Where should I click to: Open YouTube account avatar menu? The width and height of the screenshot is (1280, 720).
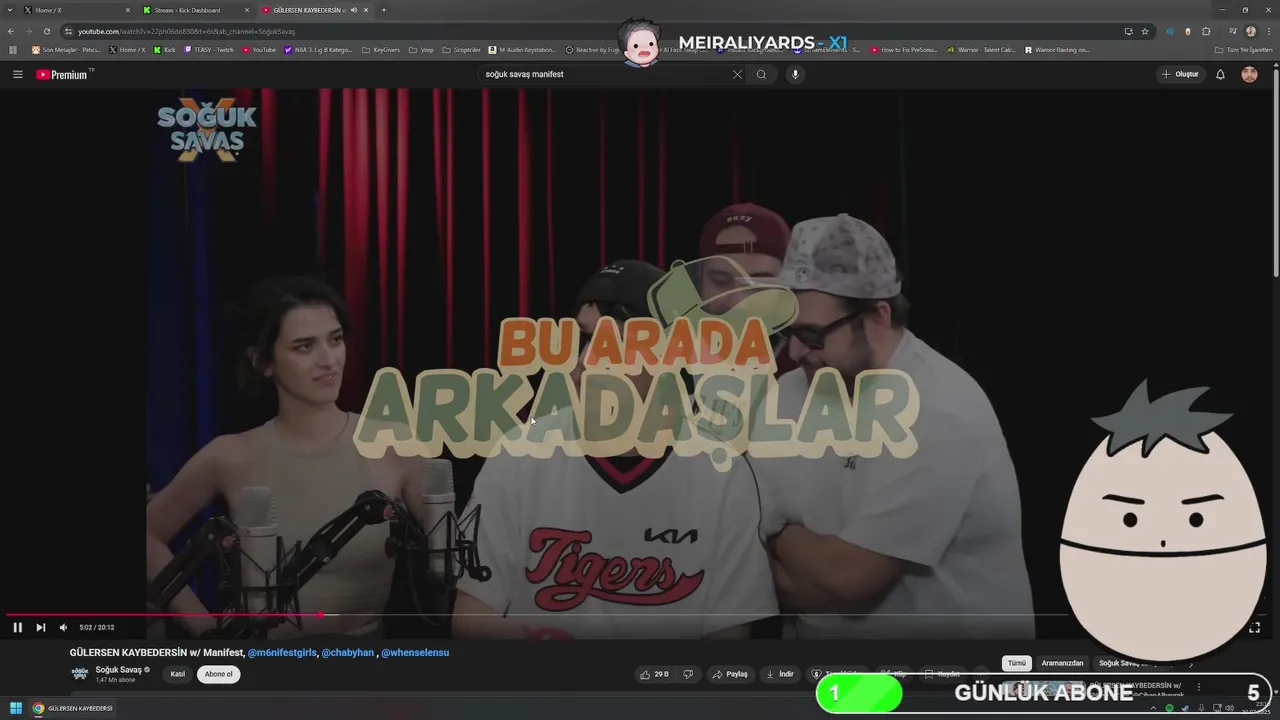[1249, 74]
